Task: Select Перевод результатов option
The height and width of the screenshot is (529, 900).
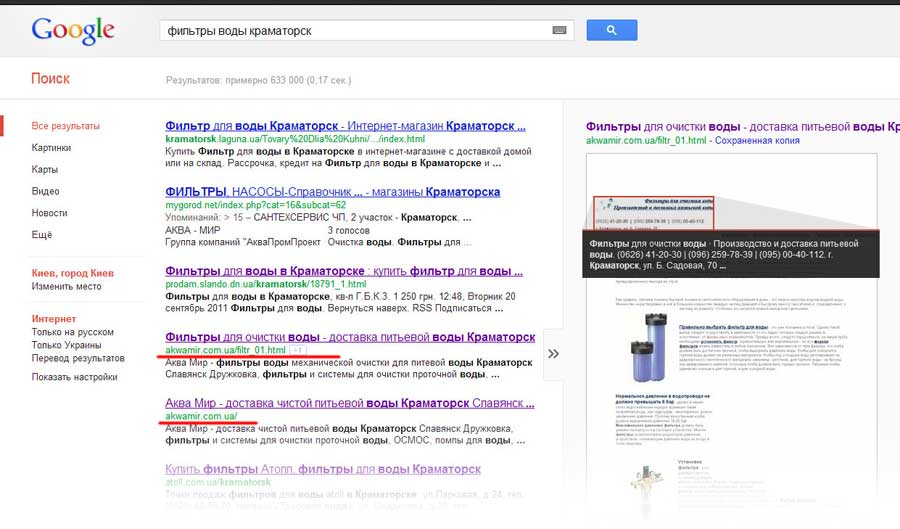Action: (78, 358)
